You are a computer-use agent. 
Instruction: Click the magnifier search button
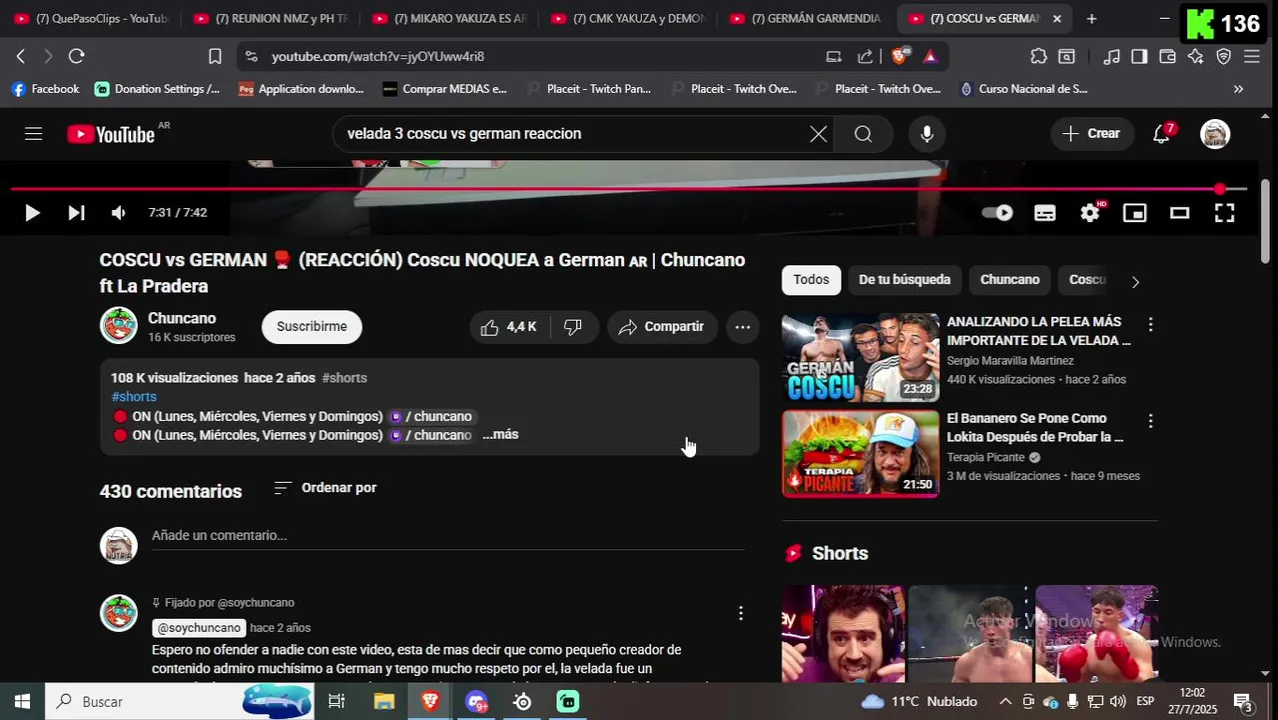coord(863,134)
